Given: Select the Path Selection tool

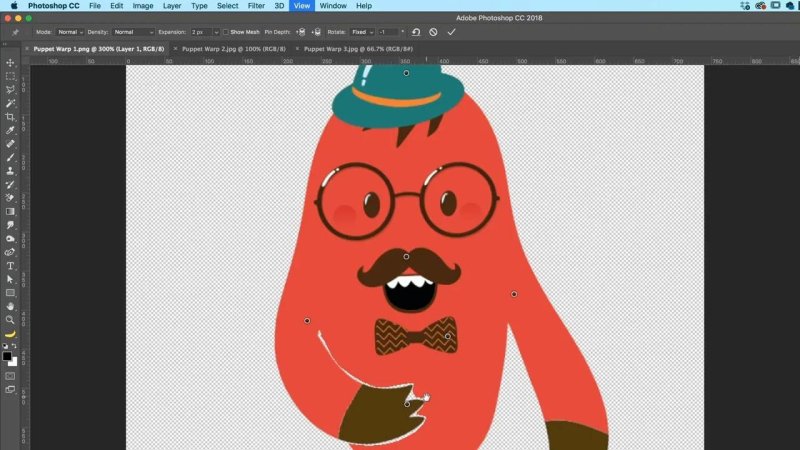Looking at the screenshot, I should point(10,279).
